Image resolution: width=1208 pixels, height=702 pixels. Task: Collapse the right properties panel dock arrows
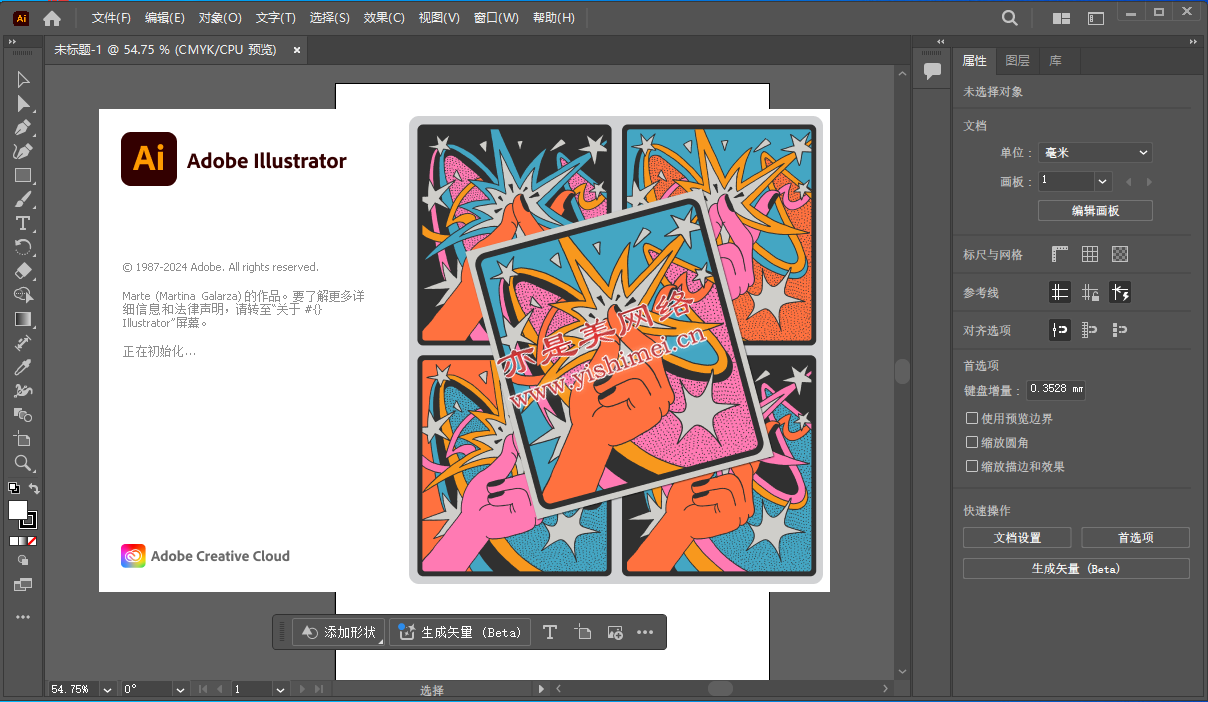click(1193, 42)
